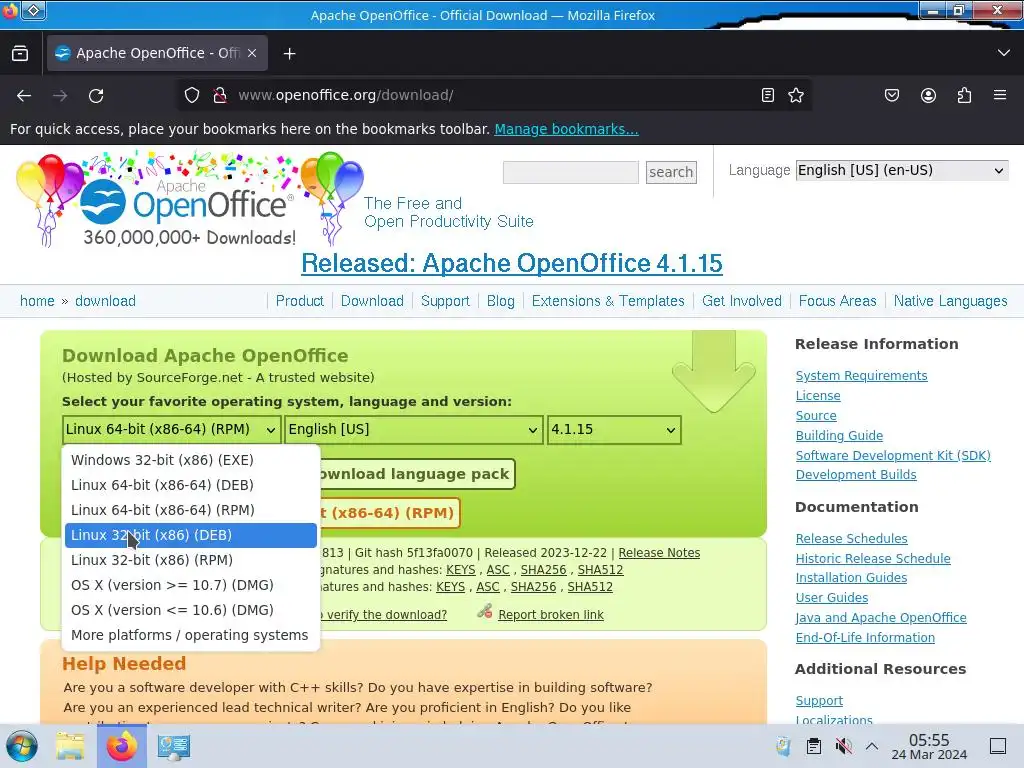
Task: Open Manage bookmarks link
Action: [x=566, y=129]
